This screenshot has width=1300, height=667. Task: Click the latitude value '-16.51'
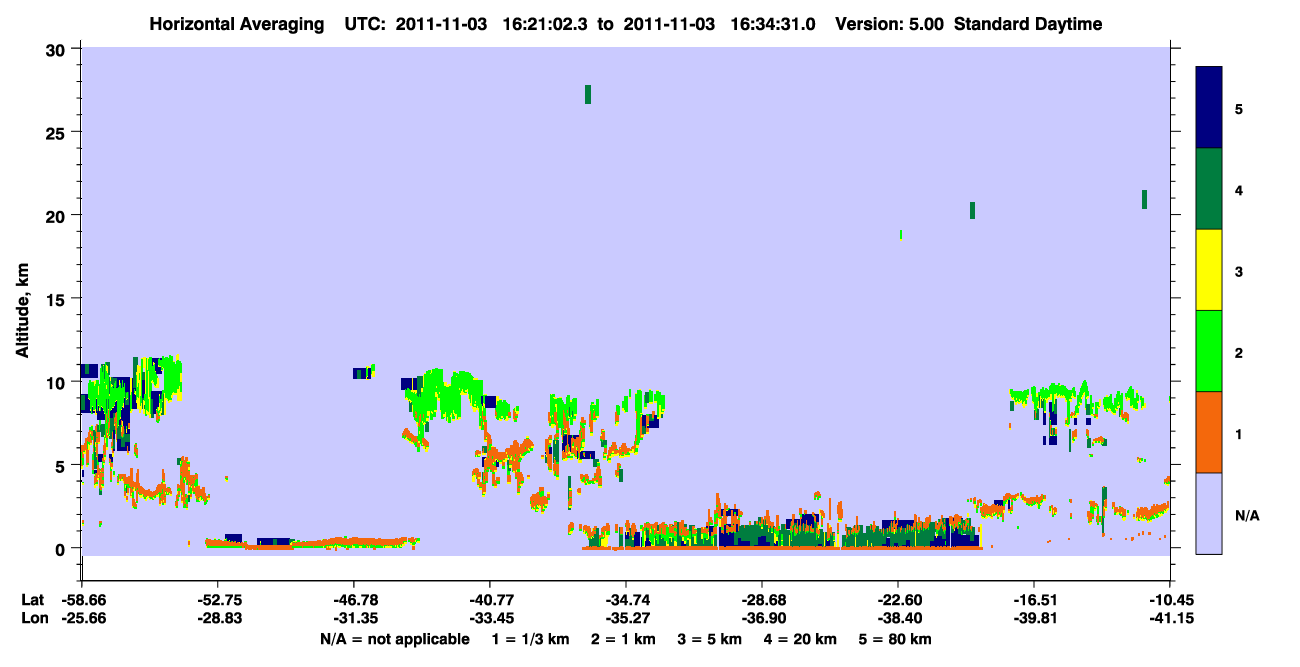point(1033,600)
